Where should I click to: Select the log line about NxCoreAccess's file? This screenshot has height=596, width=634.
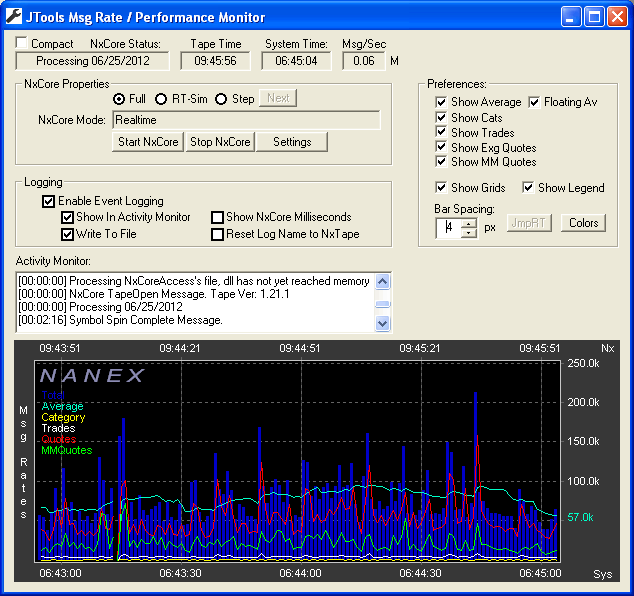[x=194, y=281]
